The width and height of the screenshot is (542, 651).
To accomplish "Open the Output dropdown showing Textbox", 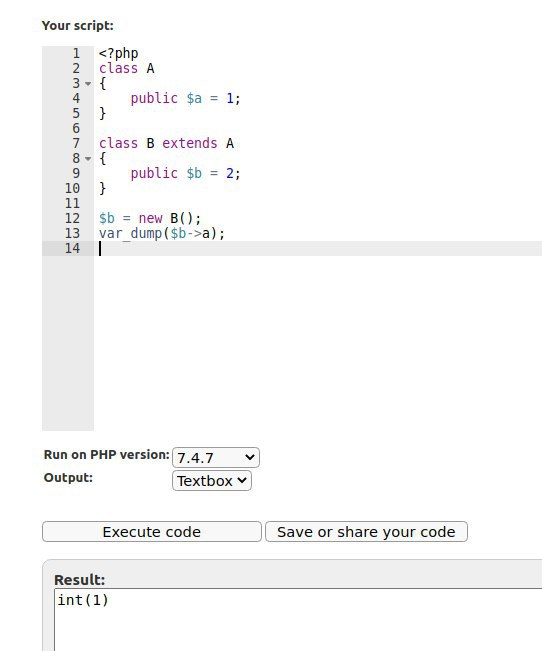I will 212,481.
